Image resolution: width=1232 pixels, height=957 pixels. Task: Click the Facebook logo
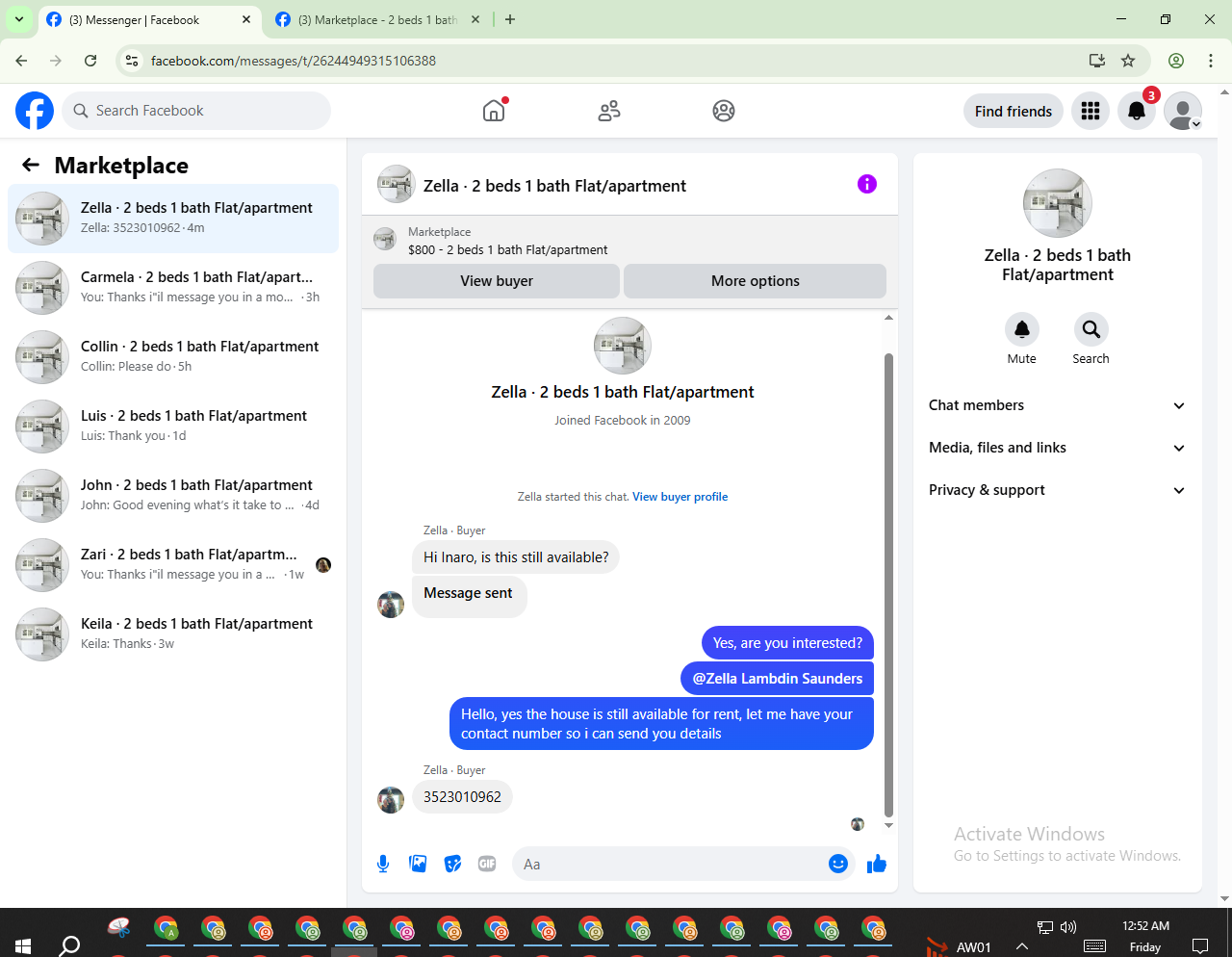[x=35, y=111]
